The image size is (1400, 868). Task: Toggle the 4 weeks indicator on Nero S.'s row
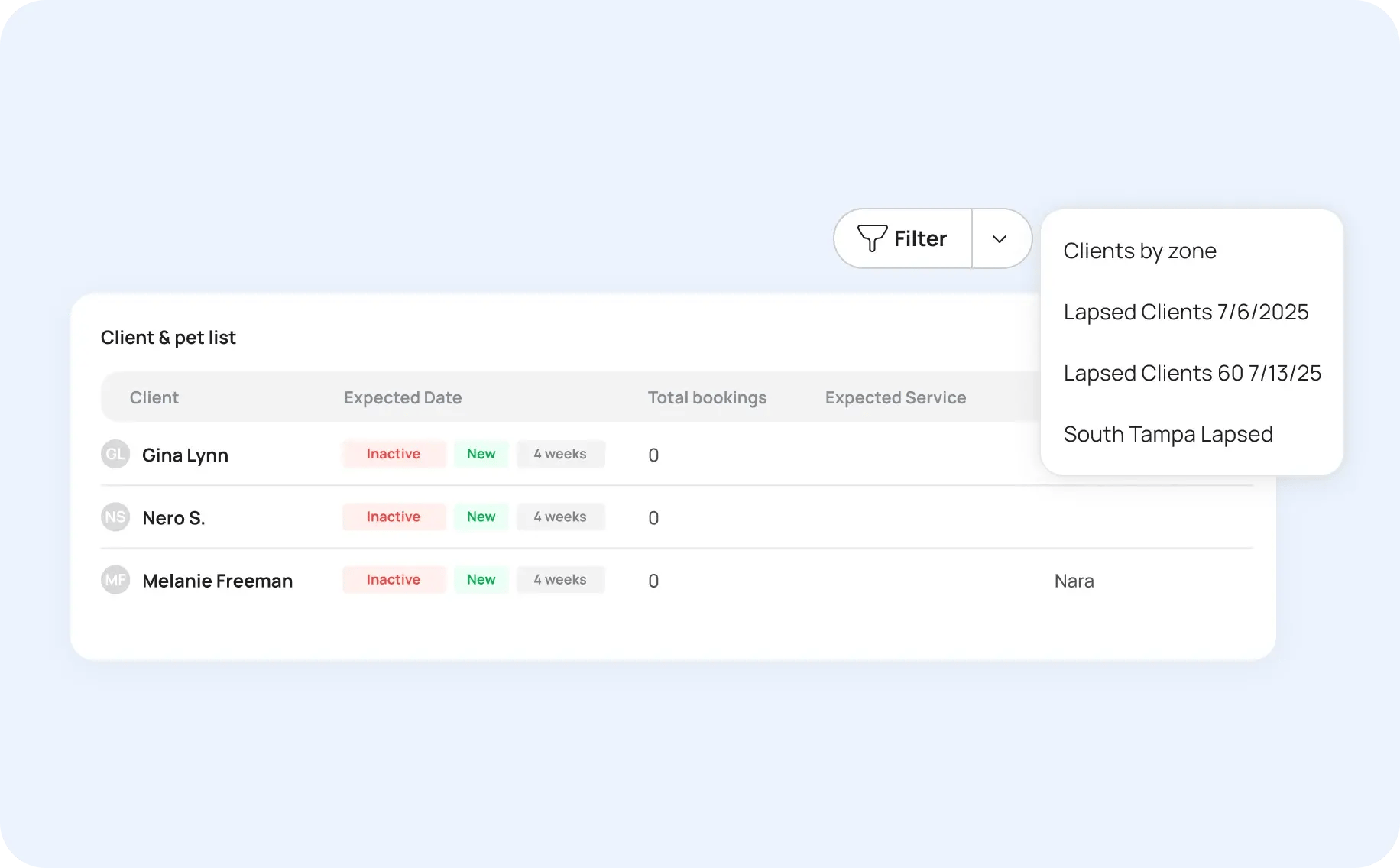pyautogui.click(x=560, y=517)
